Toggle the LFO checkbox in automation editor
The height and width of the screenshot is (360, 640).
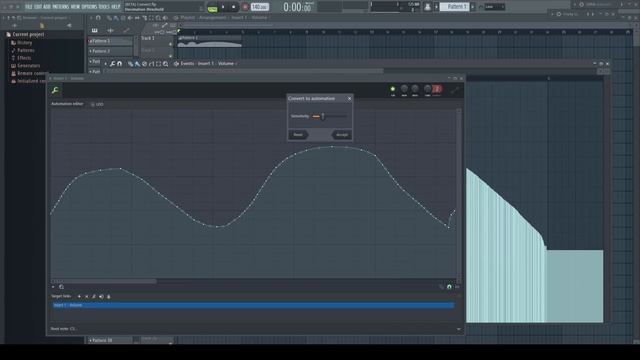tap(93, 104)
